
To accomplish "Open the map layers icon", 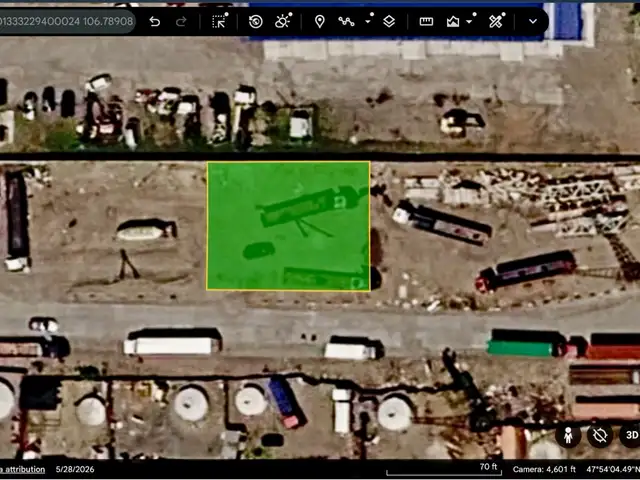I will [x=389, y=21].
